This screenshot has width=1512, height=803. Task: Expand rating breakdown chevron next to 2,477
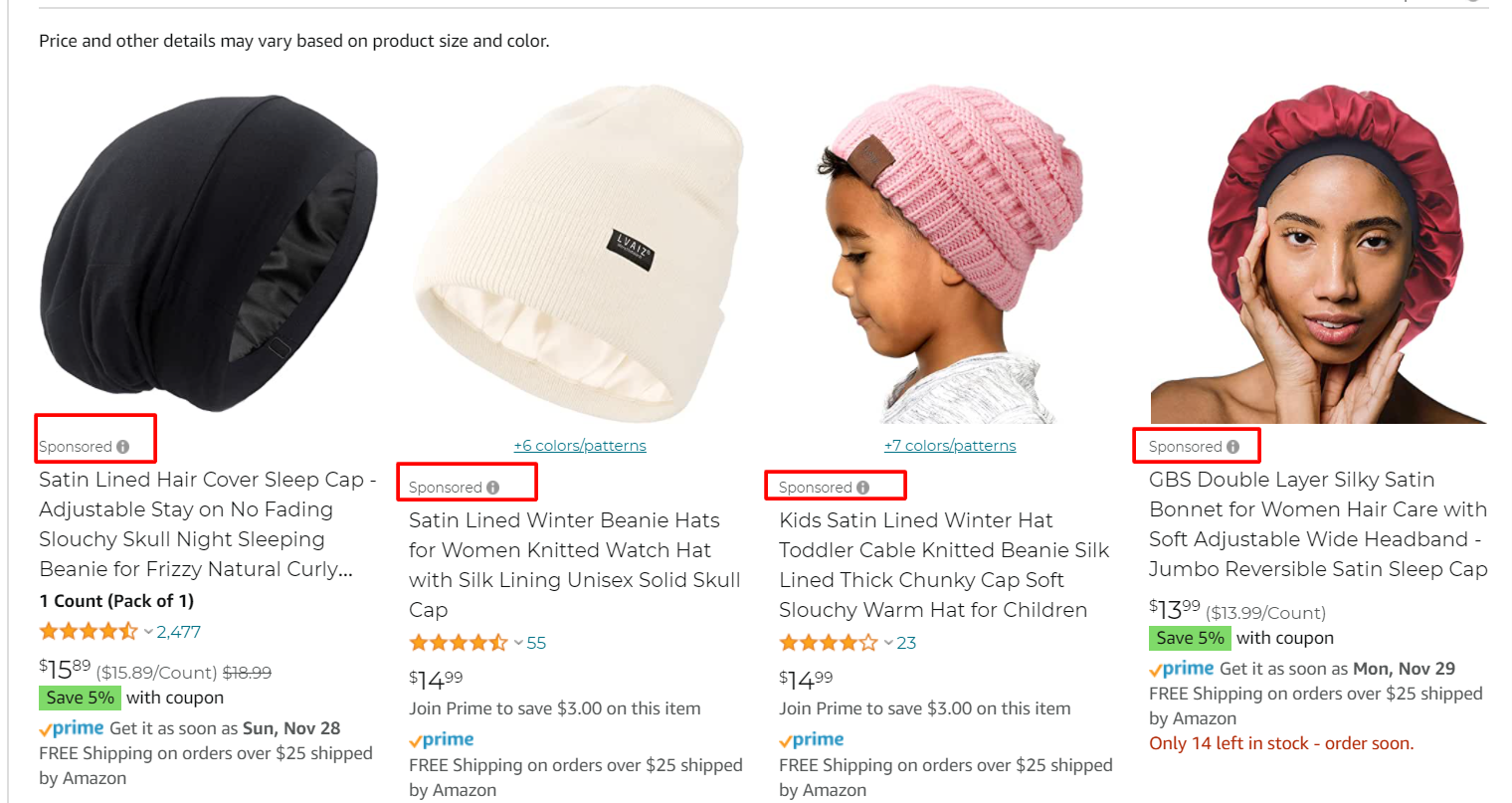148,632
